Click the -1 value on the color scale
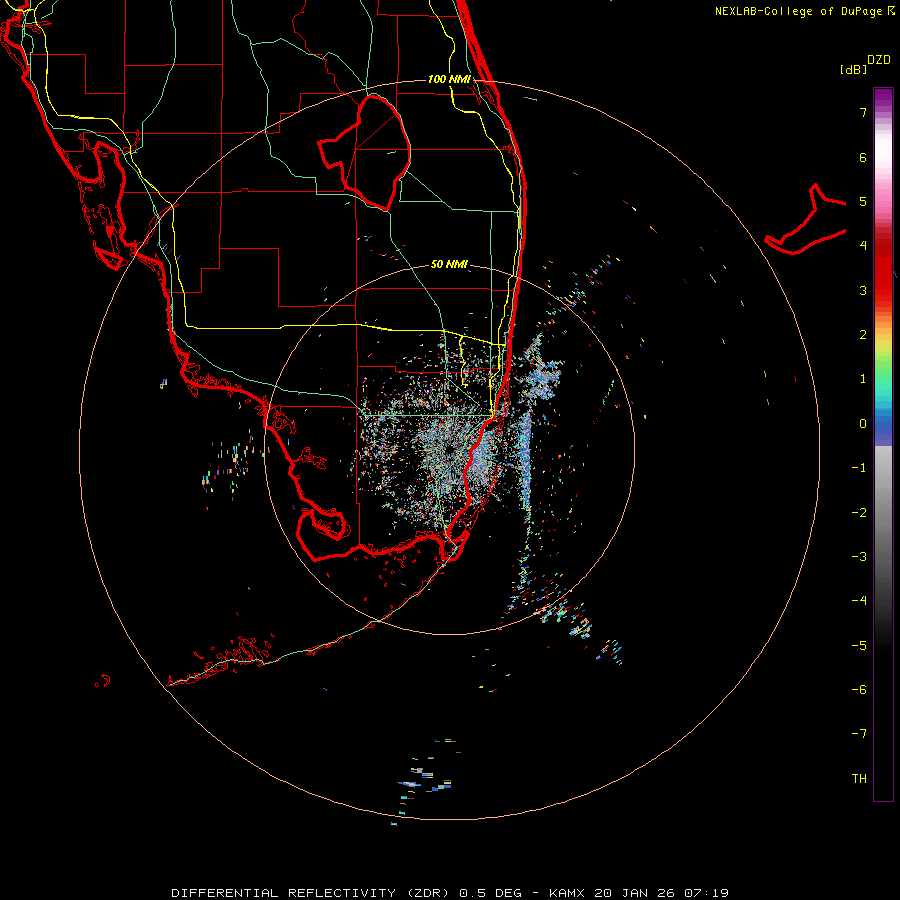This screenshot has width=900, height=900. click(859, 468)
